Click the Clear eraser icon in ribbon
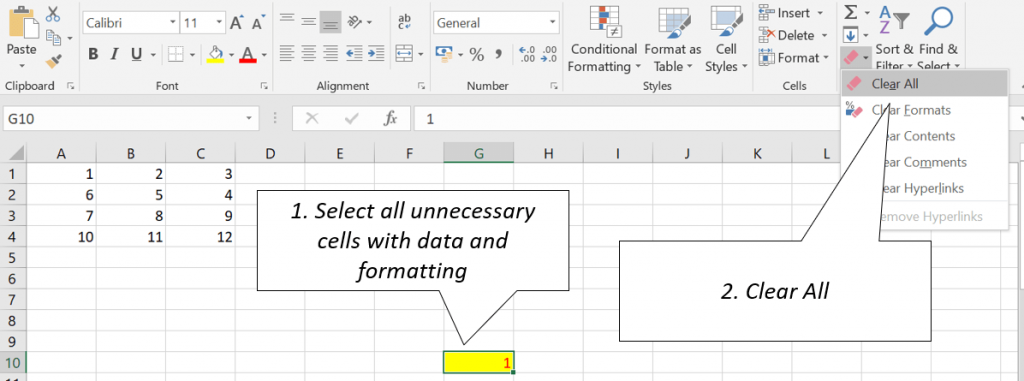The width and height of the screenshot is (1024, 381). 850,58
